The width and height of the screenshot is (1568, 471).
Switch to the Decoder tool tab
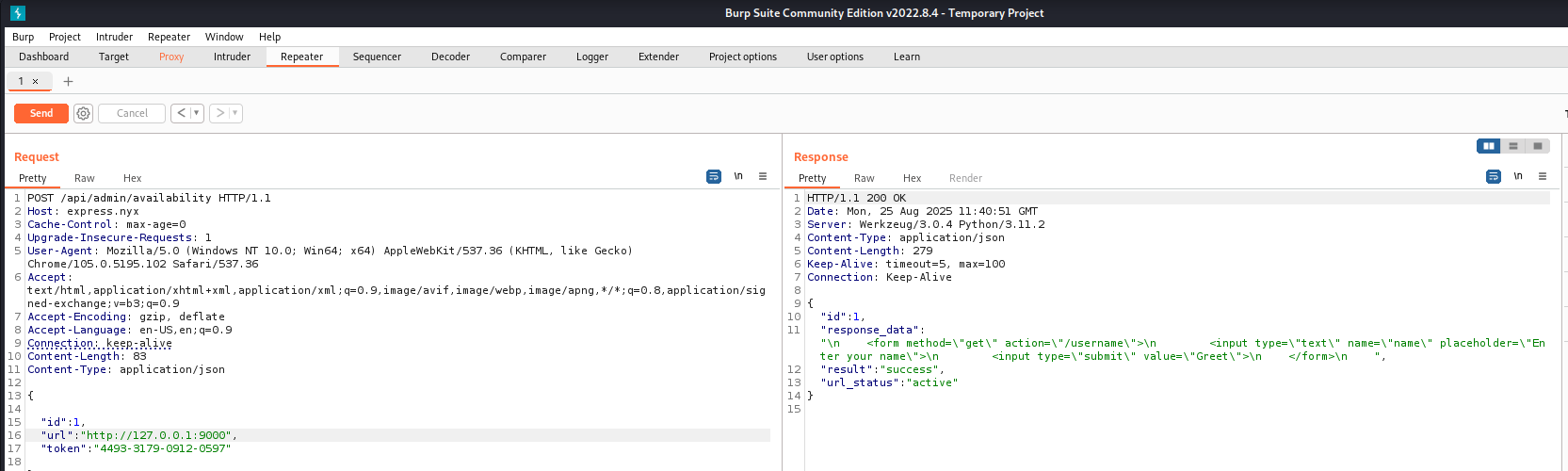click(450, 57)
